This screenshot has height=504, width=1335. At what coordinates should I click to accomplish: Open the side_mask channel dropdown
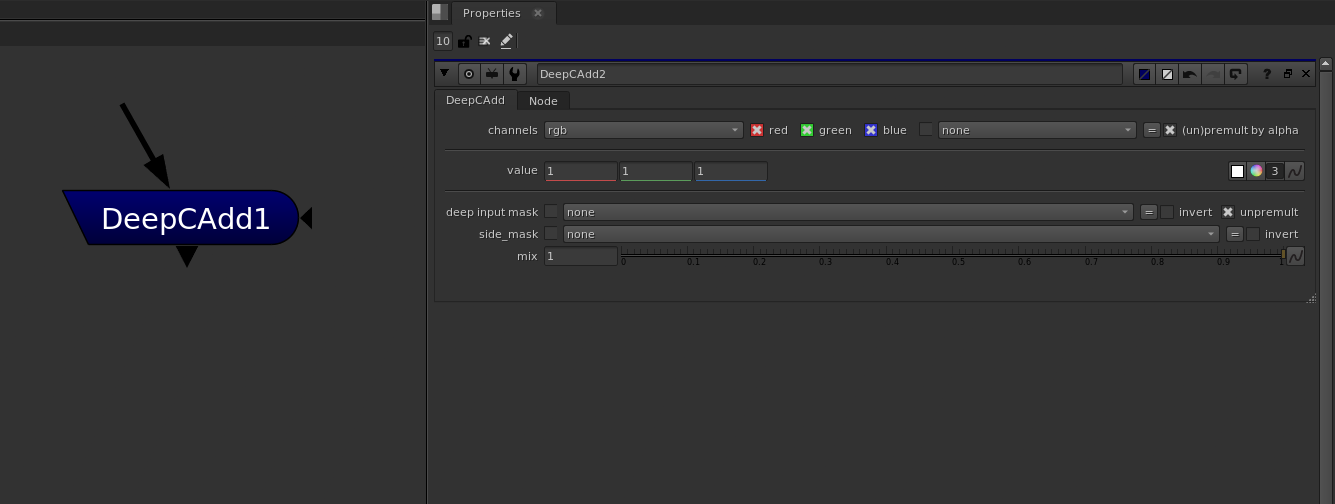pos(891,234)
